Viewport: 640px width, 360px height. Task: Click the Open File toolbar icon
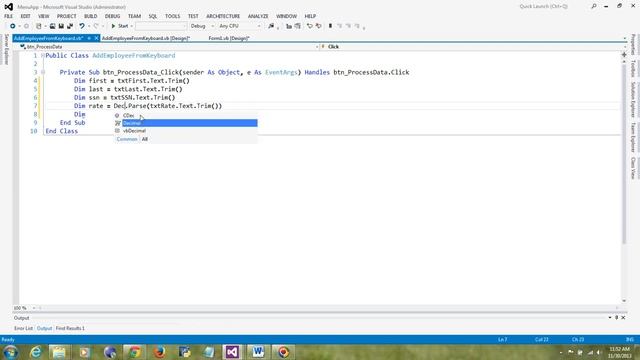[x=52, y=26]
